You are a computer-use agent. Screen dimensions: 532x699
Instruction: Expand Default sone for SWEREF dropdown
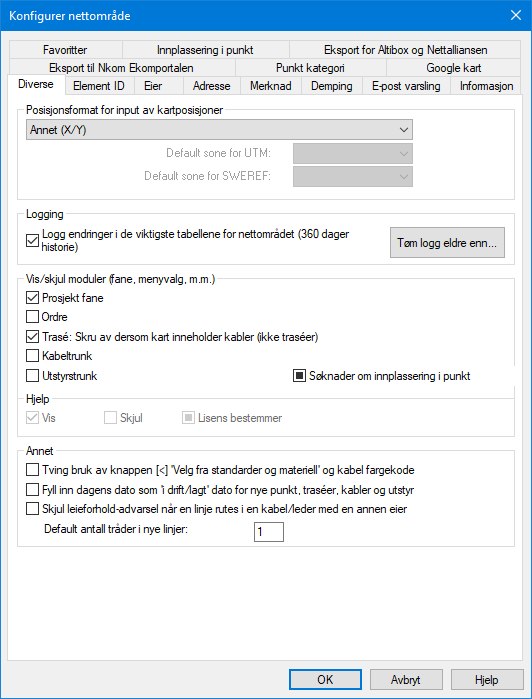click(353, 176)
